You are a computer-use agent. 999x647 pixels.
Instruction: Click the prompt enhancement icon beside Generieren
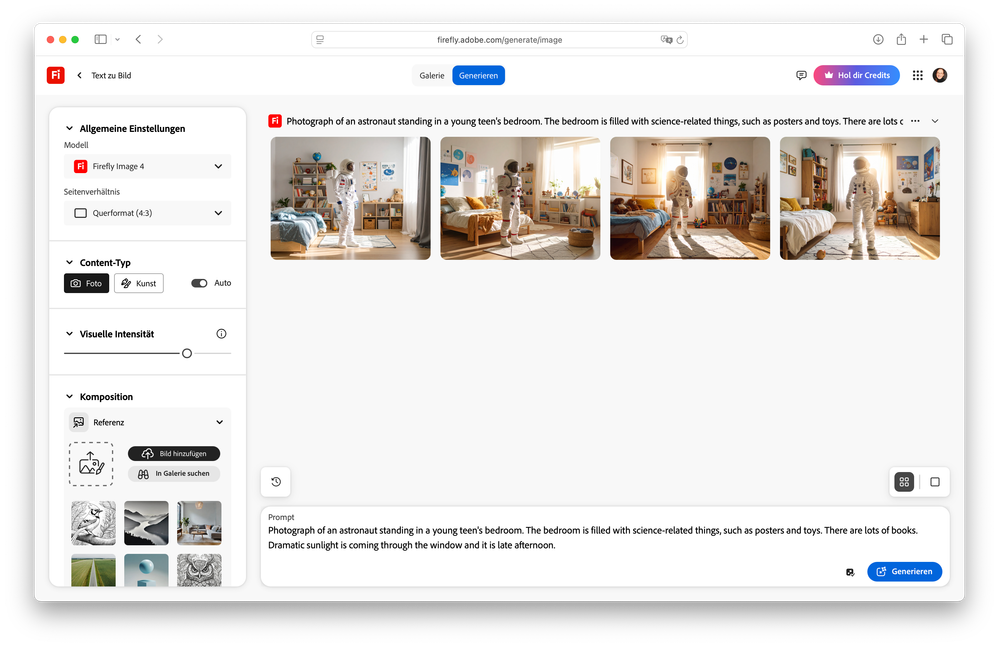point(850,572)
